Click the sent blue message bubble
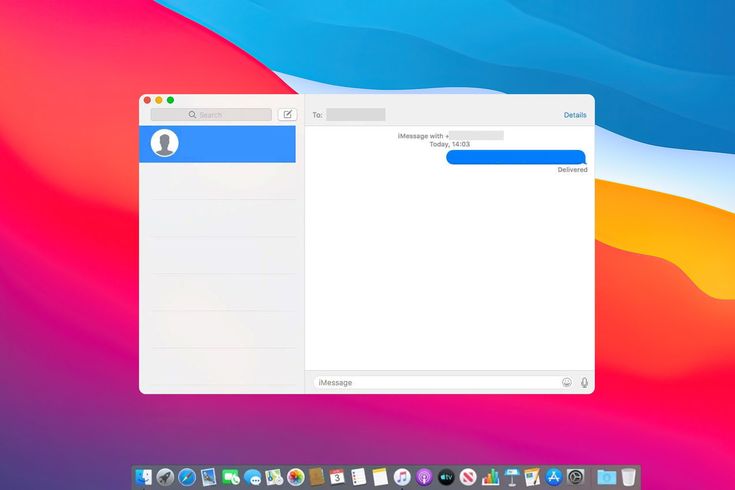Image resolution: width=735 pixels, height=490 pixels. [x=515, y=157]
